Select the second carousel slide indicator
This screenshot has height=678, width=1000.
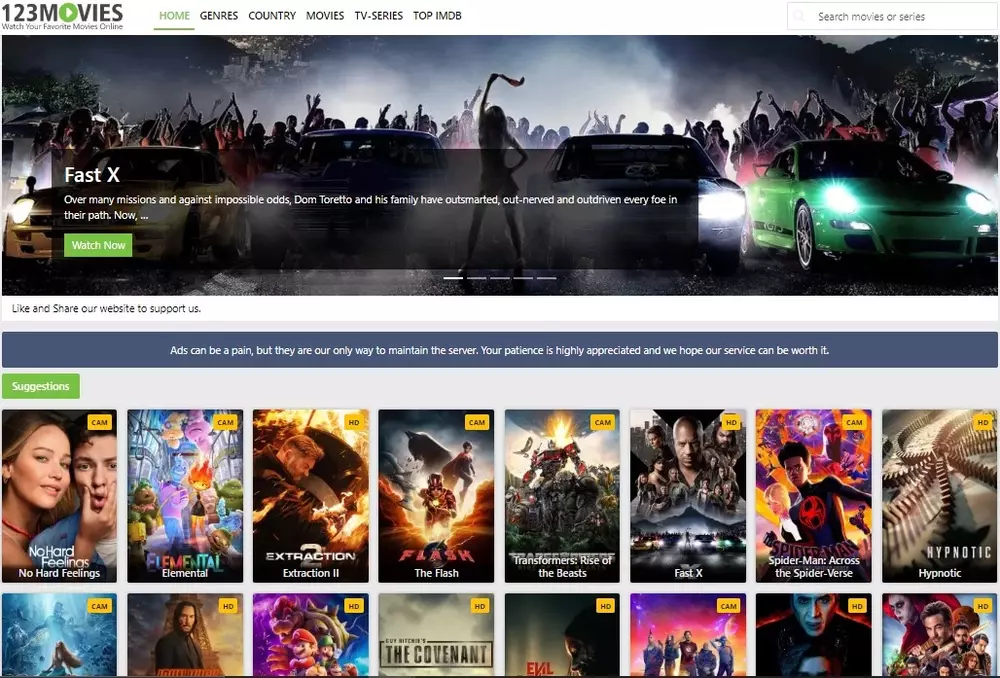tap(476, 278)
